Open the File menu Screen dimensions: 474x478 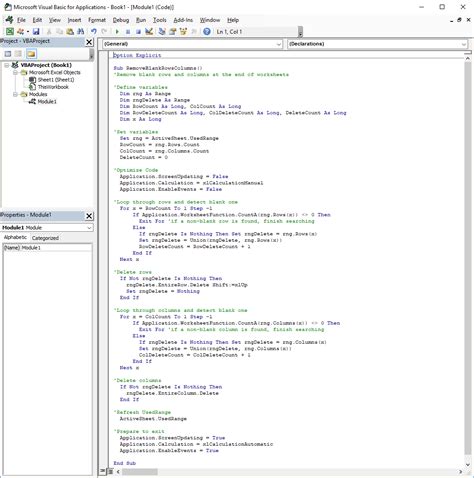click(21, 20)
